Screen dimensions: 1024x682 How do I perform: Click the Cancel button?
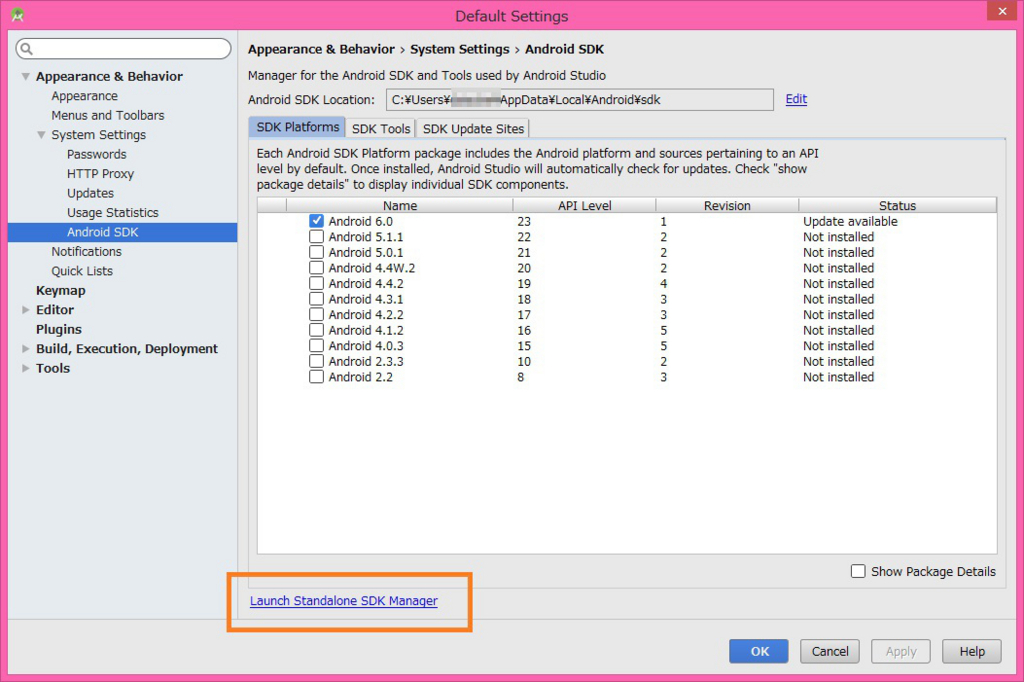[x=830, y=651]
